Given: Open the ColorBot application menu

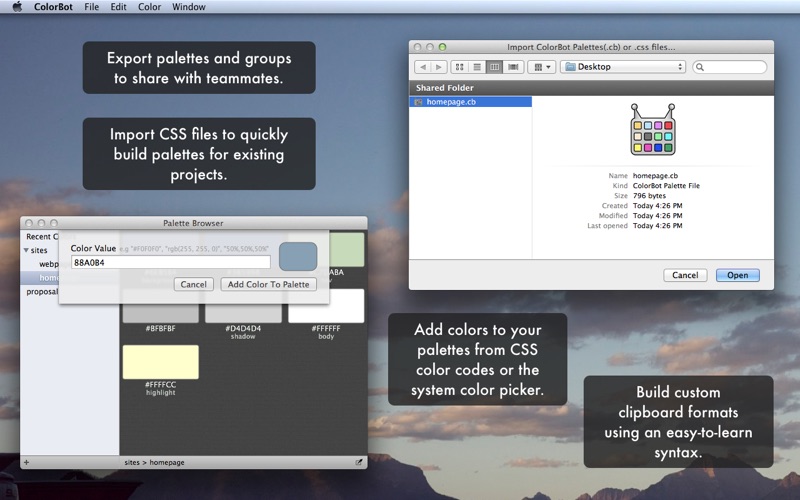Looking at the screenshot, I should [x=53, y=7].
